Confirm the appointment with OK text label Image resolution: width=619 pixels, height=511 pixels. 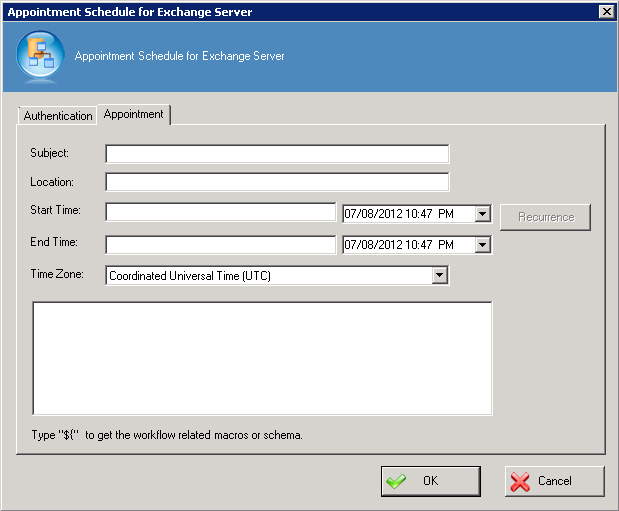pyautogui.click(x=430, y=481)
